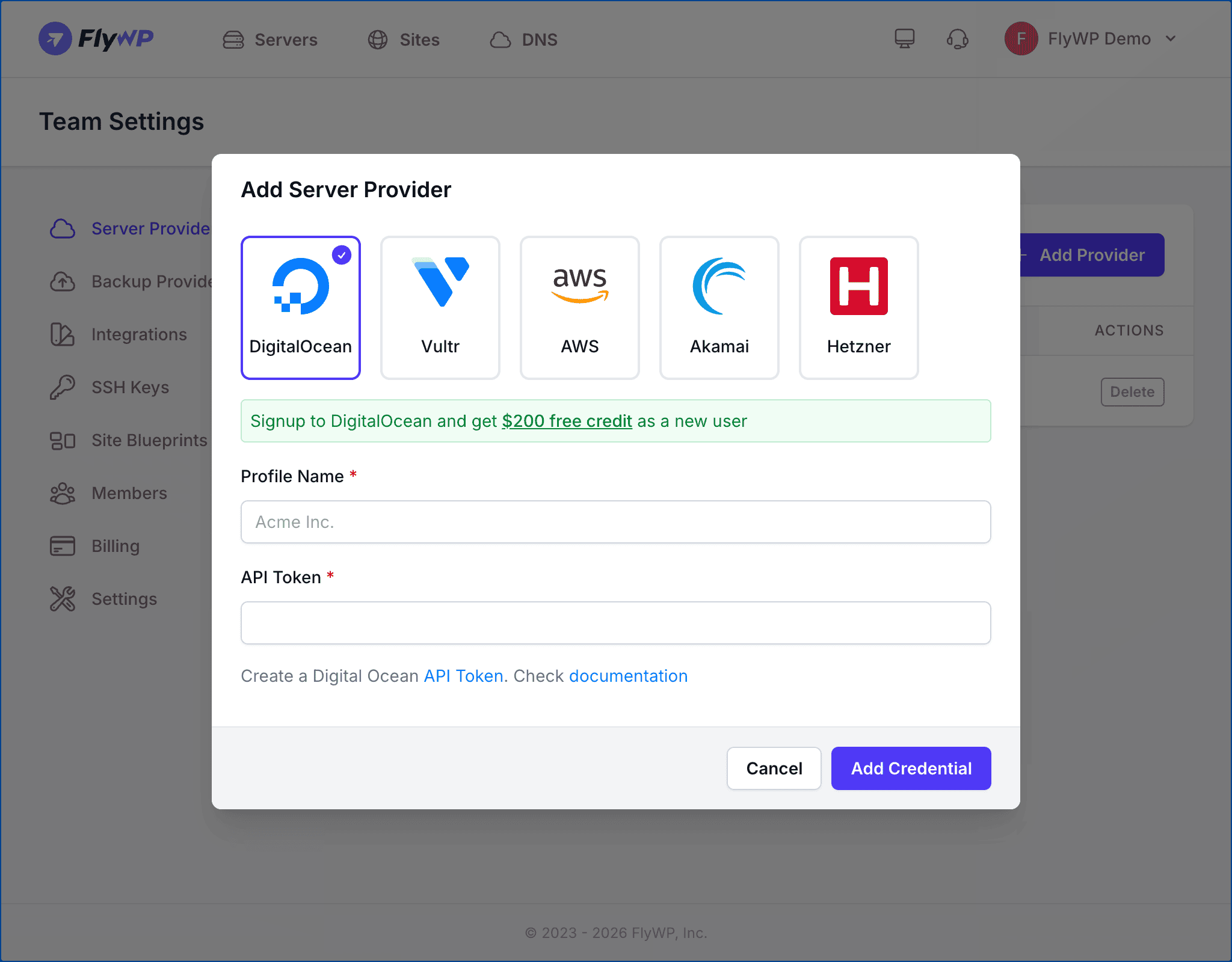Viewport: 1232px width, 962px height.
Task: Open Settings in sidebar
Action: 103,599
